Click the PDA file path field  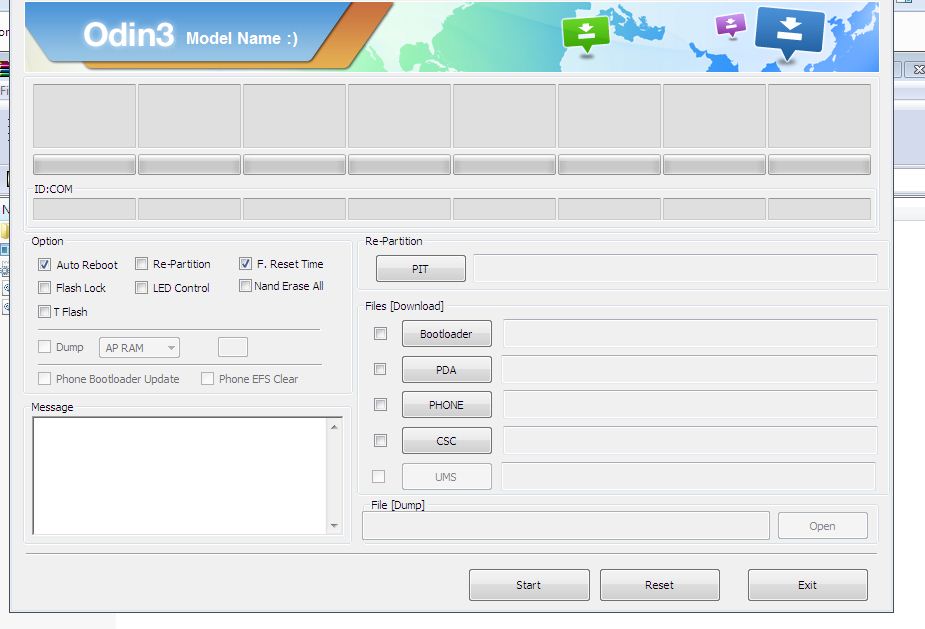[690, 369]
